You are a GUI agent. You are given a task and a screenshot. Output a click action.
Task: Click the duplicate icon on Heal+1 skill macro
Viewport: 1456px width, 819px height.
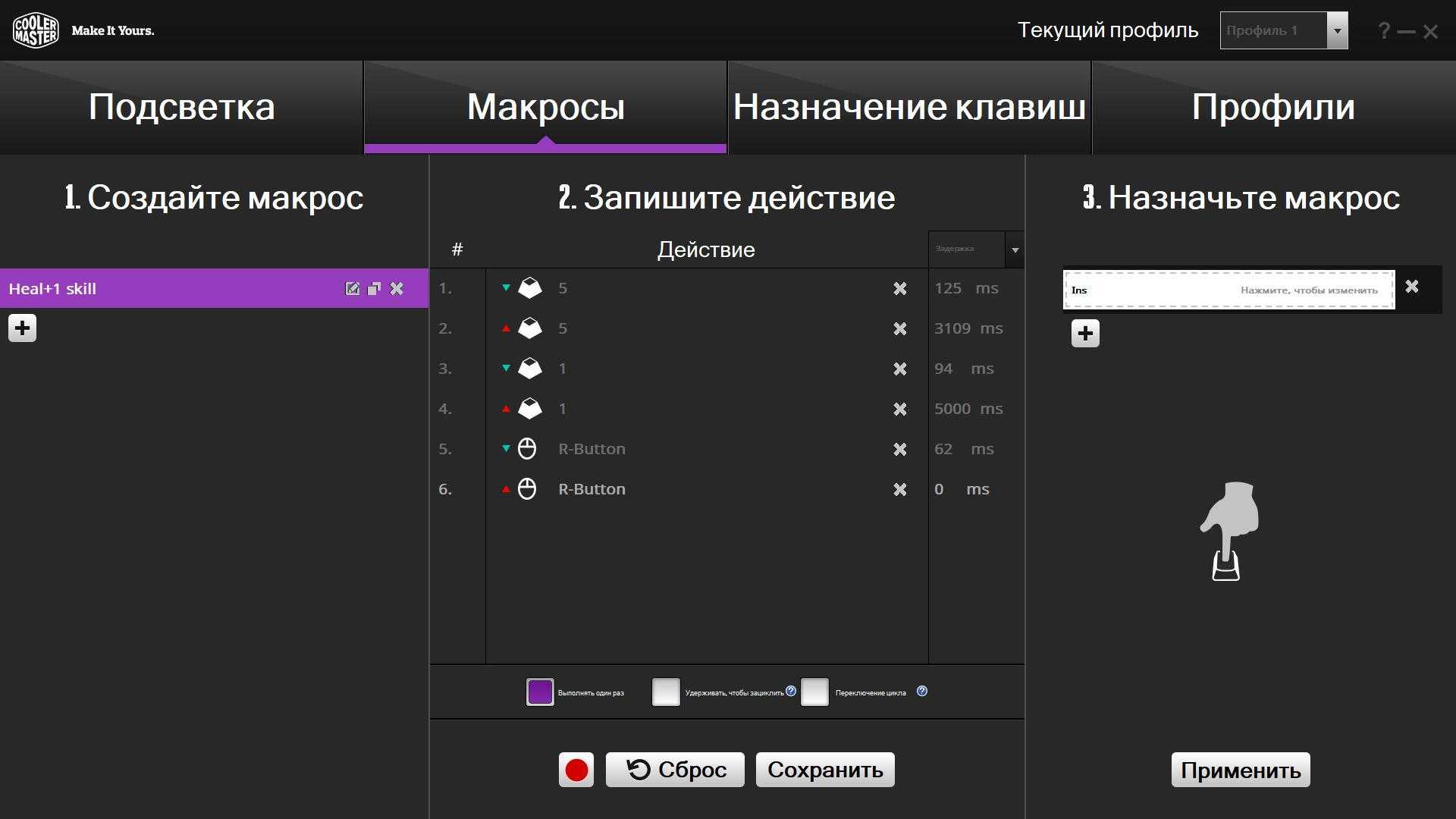(x=374, y=288)
